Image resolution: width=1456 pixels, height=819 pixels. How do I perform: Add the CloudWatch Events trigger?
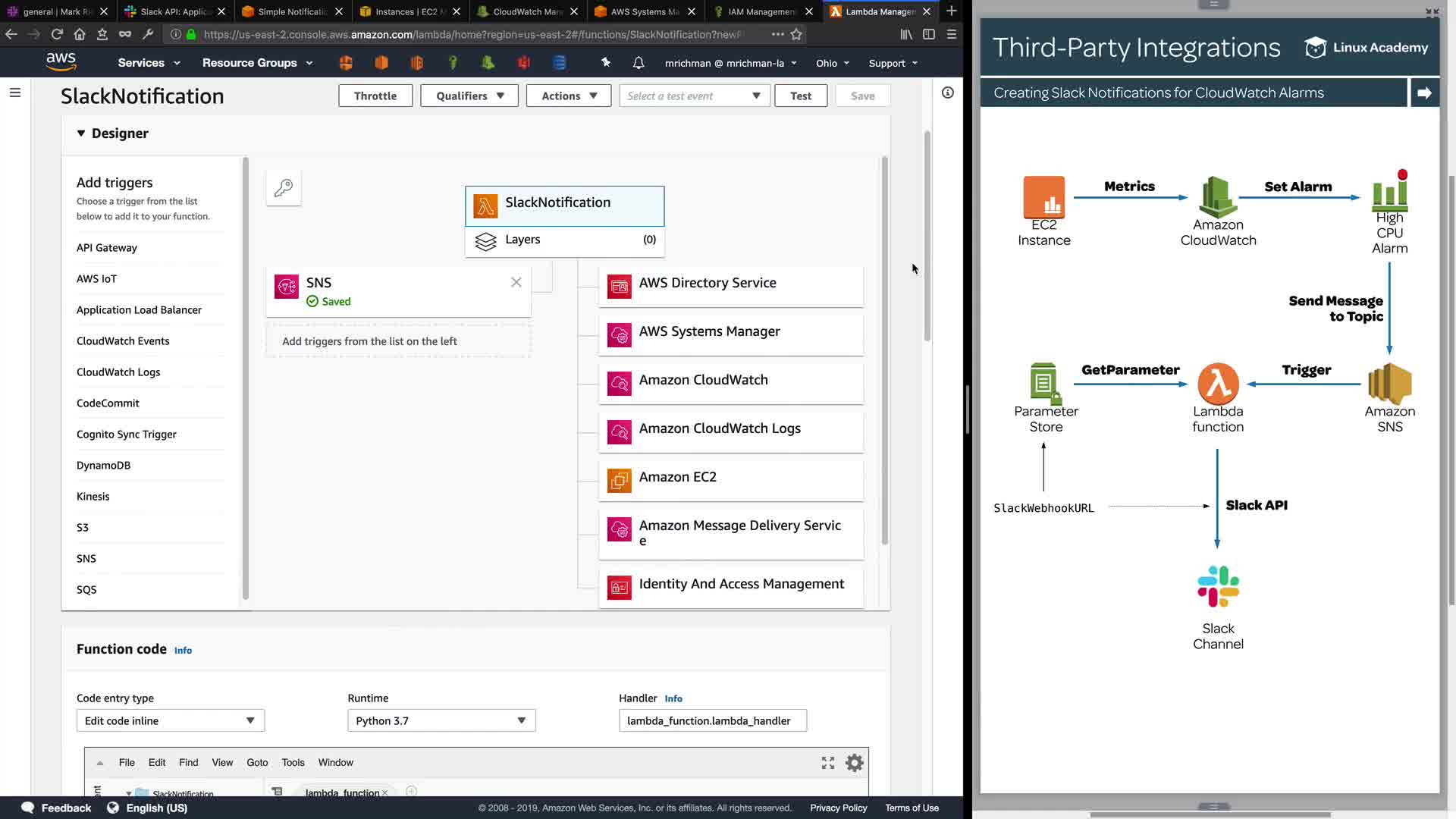(123, 341)
